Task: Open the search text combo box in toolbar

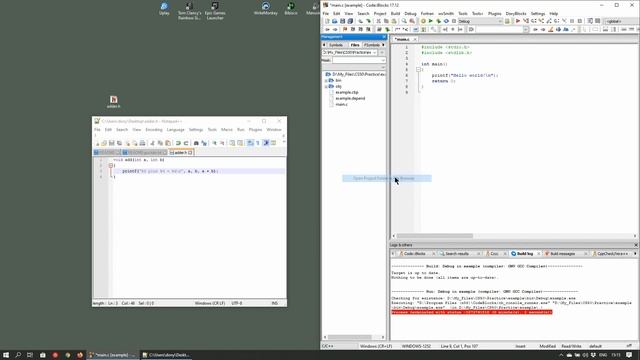Action: pos(502,29)
